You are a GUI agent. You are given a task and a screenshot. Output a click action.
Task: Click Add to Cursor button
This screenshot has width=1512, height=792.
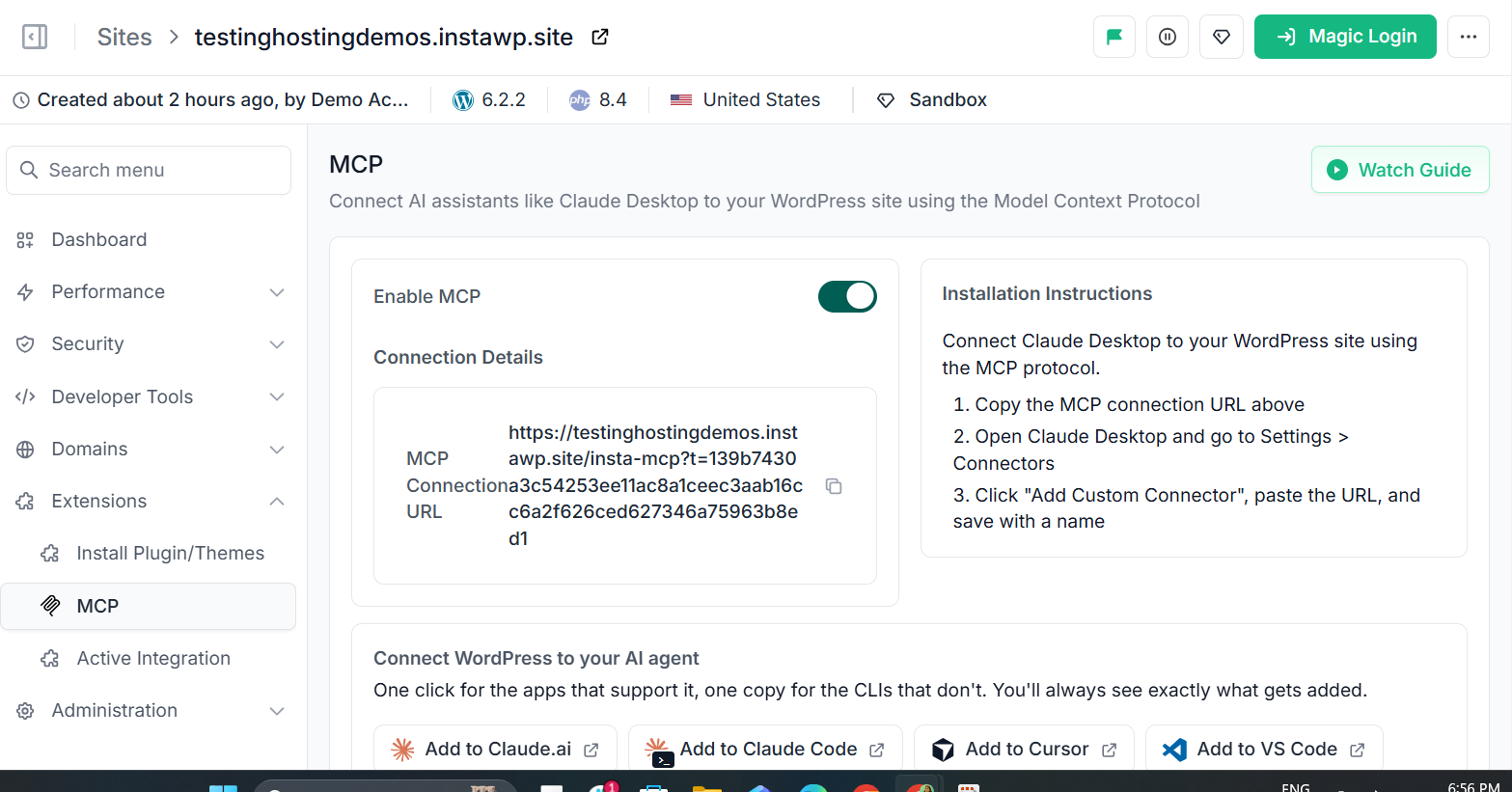point(1024,750)
